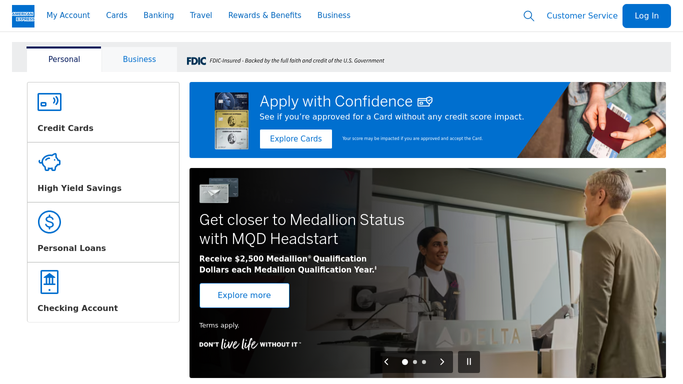Click the 'Apply with Confidence' heading
The width and height of the screenshot is (683, 384).
tap(336, 101)
